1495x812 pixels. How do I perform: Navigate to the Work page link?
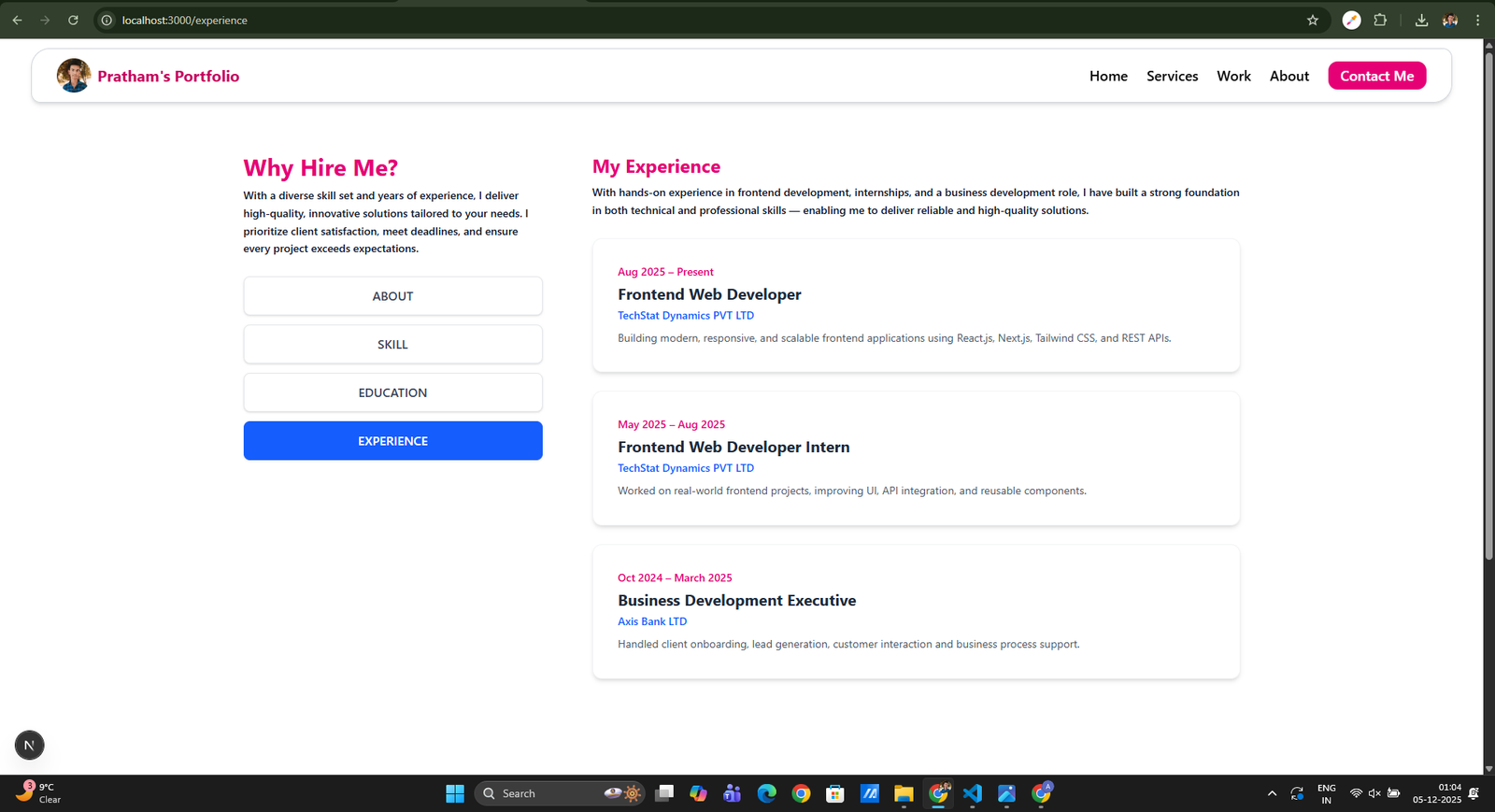[1233, 77]
